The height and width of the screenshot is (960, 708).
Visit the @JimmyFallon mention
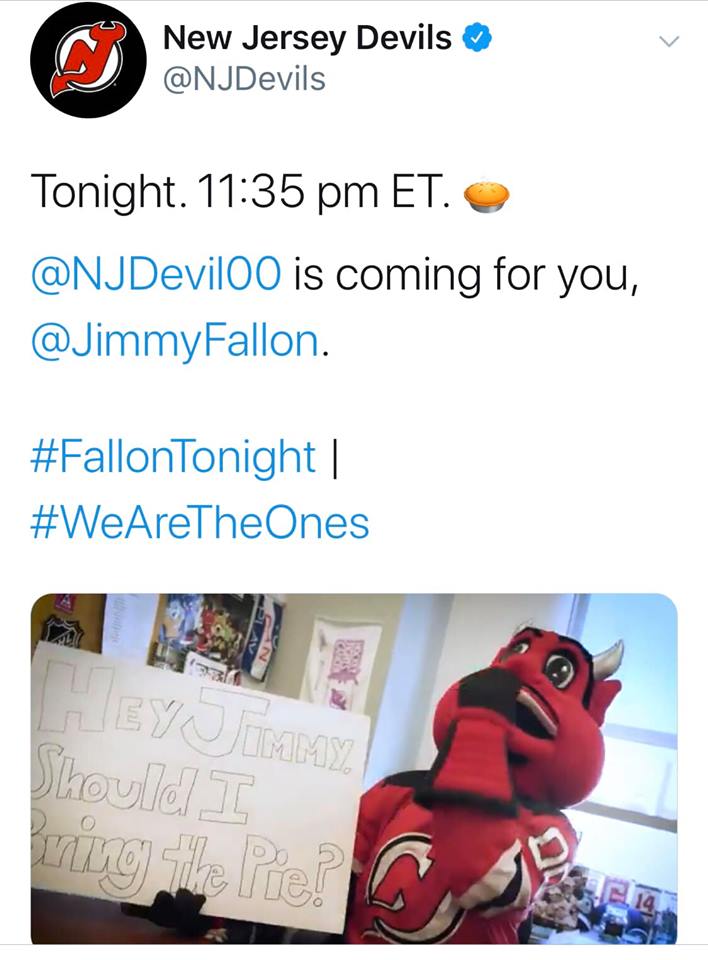177,343
